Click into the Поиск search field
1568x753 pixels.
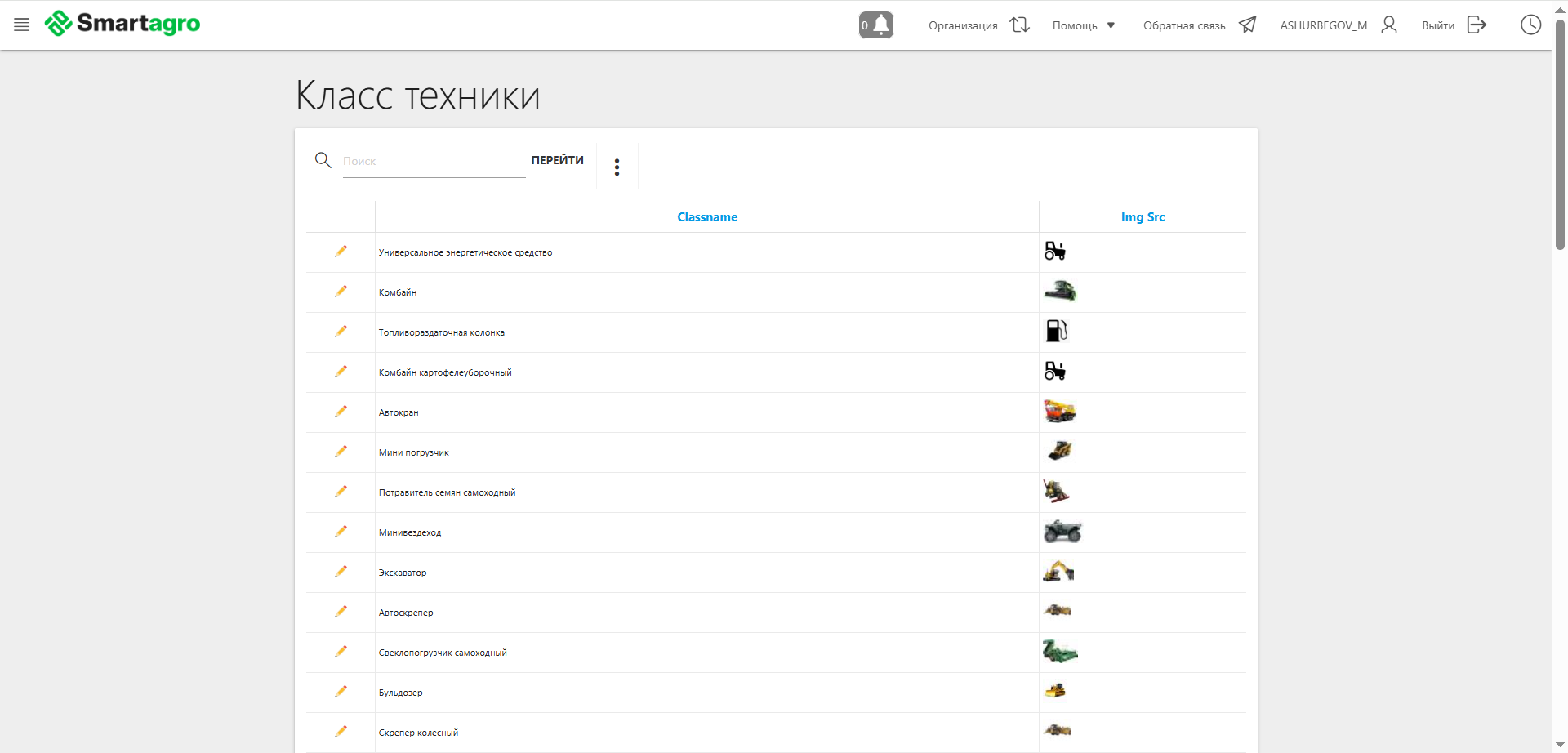point(433,162)
